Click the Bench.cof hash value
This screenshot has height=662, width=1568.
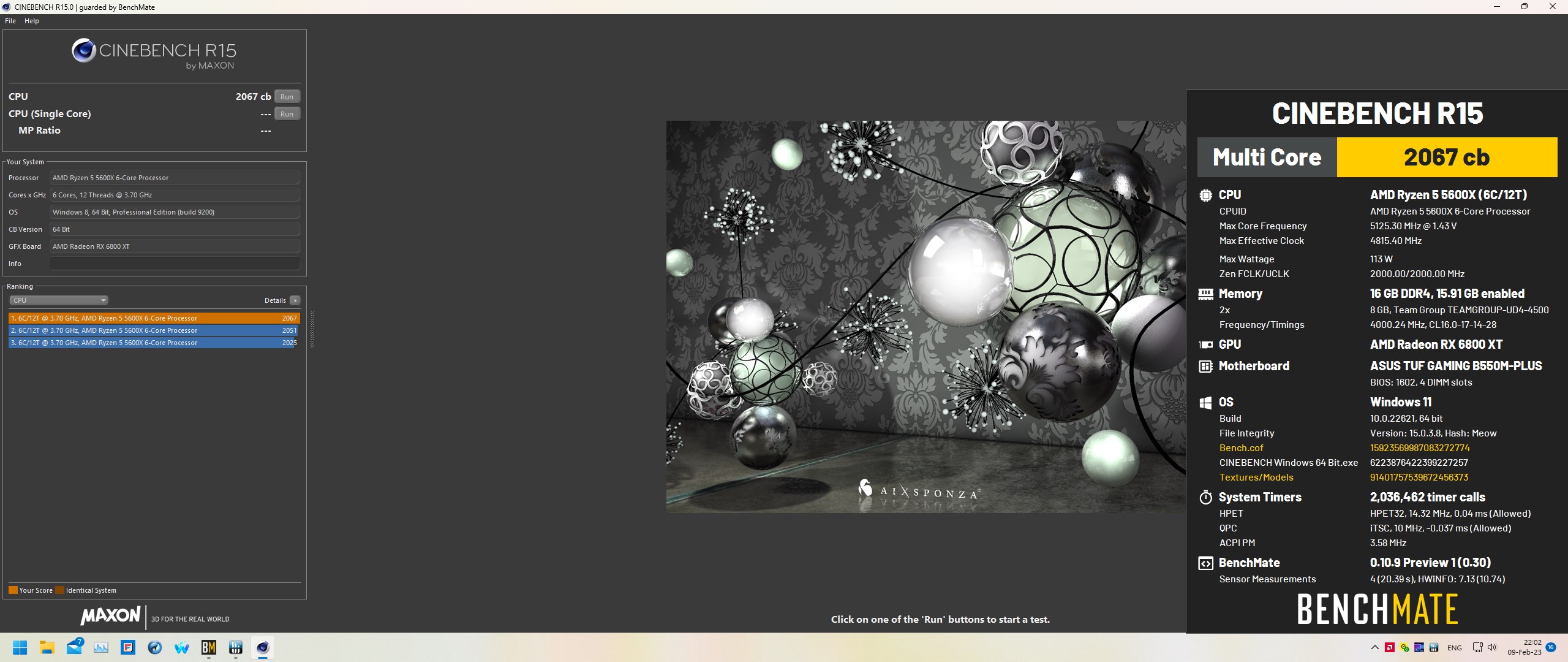pyautogui.click(x=1420, y=448)
